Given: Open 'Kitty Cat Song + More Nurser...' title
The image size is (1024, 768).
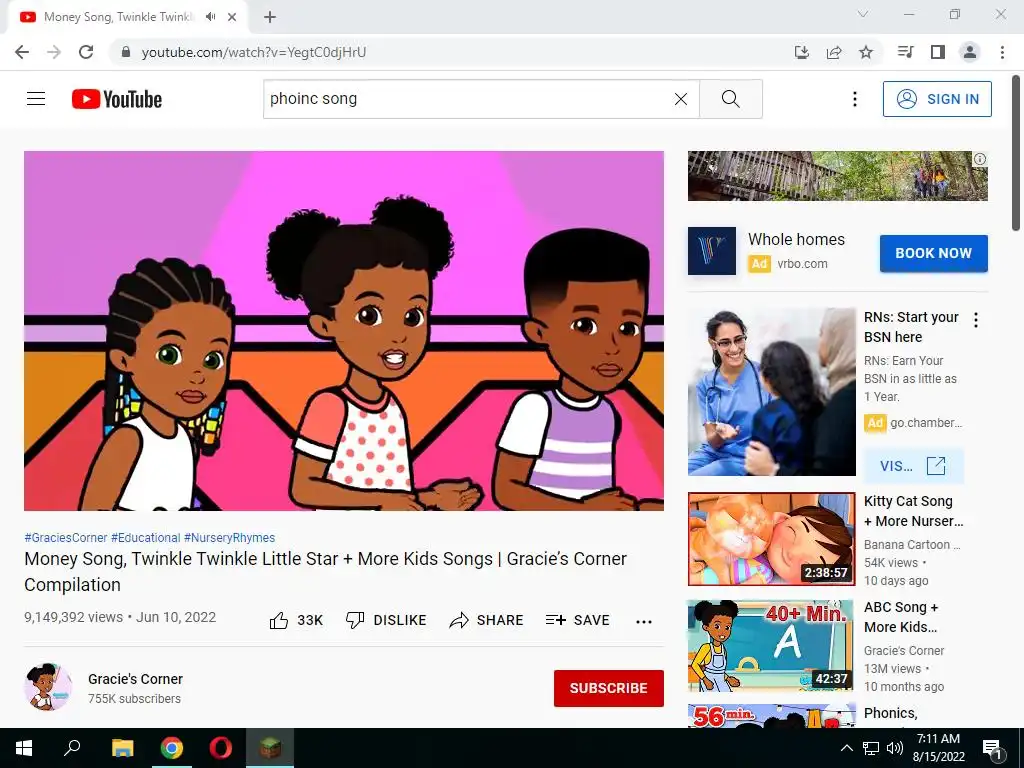Looking at the screenshot, I should click(x=913, y=511).
